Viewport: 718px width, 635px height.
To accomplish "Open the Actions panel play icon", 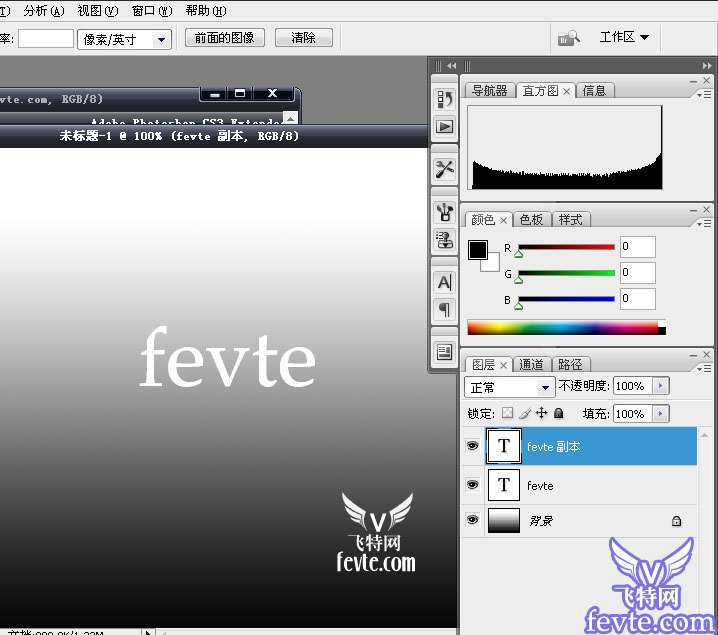I will (444, 126).
